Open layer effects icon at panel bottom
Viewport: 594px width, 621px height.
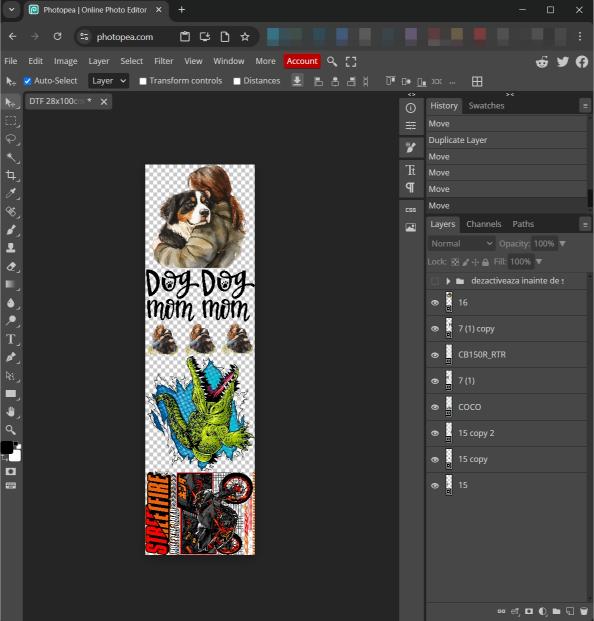(x=515, y=611)
